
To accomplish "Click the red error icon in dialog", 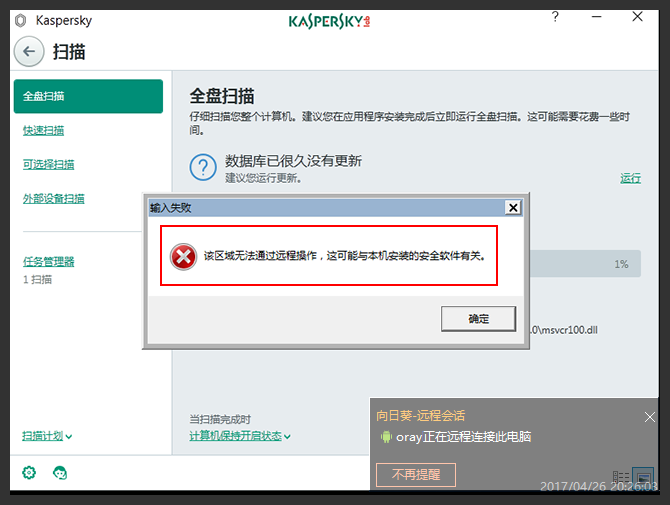I will [183, 257].
